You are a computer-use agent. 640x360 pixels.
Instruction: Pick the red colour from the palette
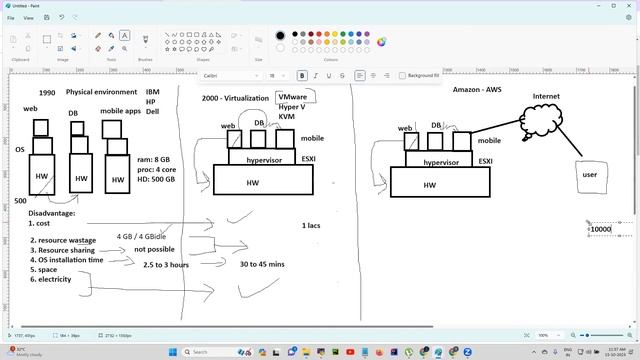(x=319, y=34)
